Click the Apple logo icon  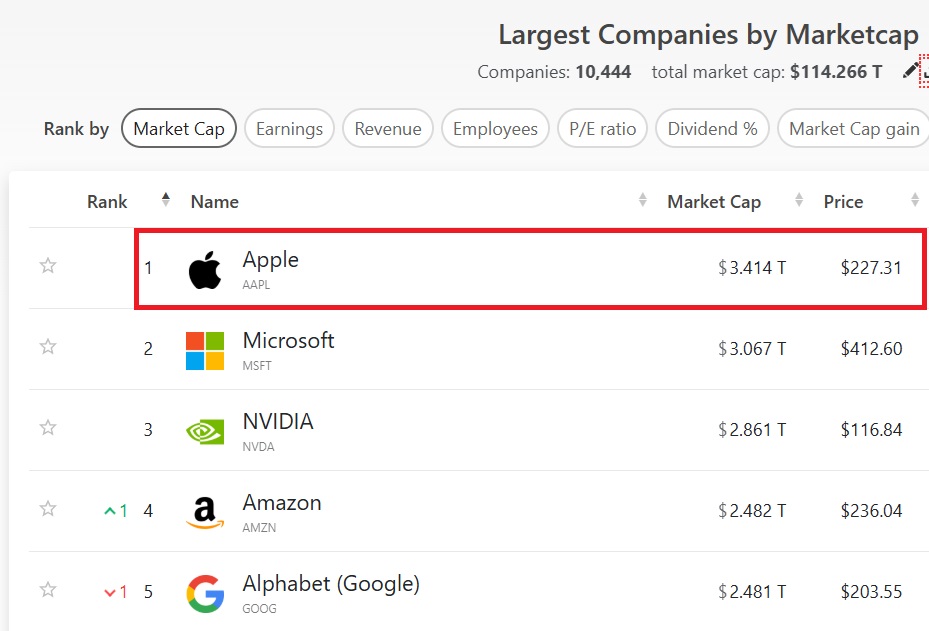[x=205, y=270]
